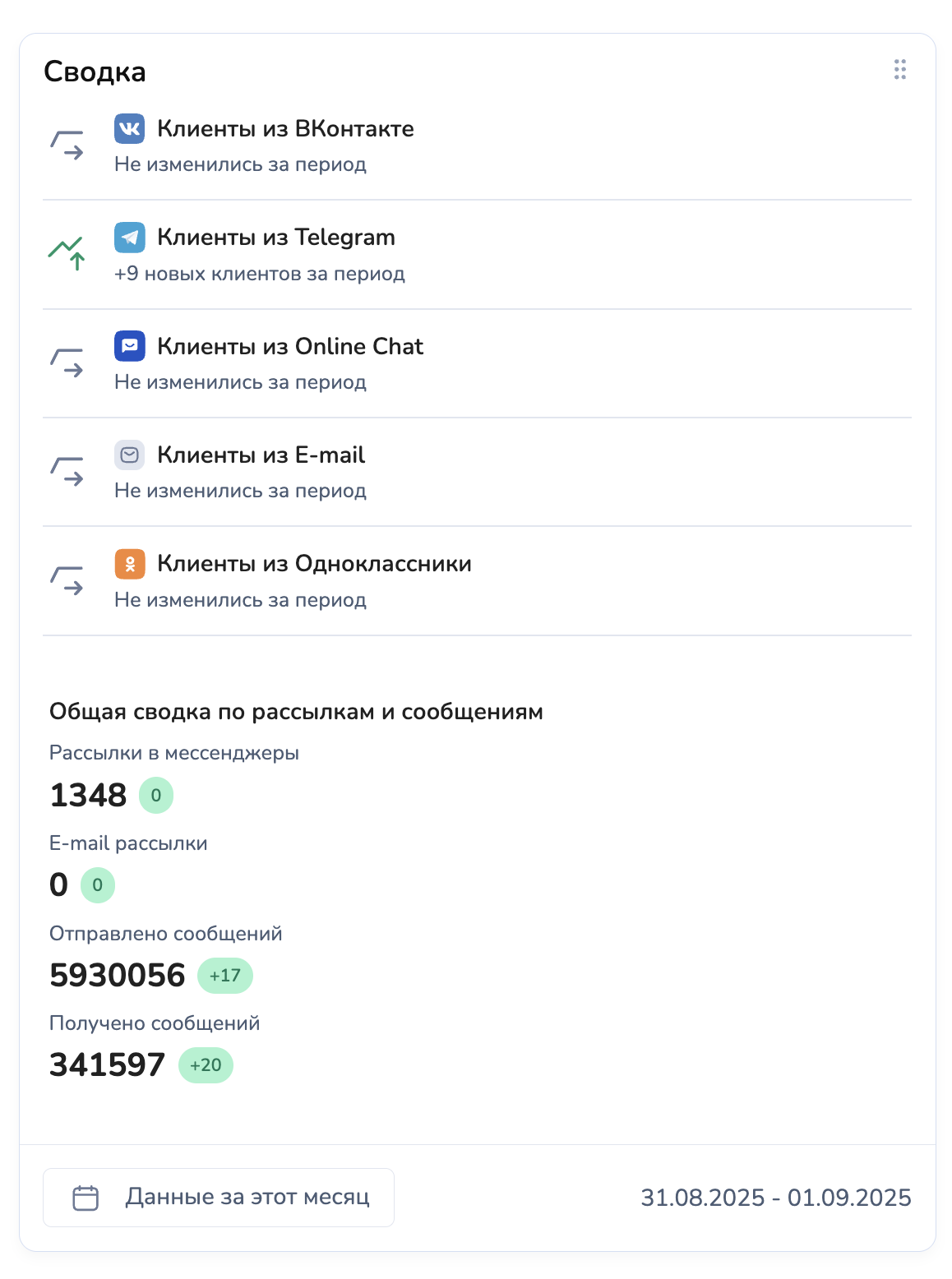This screenshot has height=1279, width=952.
Task: Click the Online Chat blue icon
Action: point(129,346)
